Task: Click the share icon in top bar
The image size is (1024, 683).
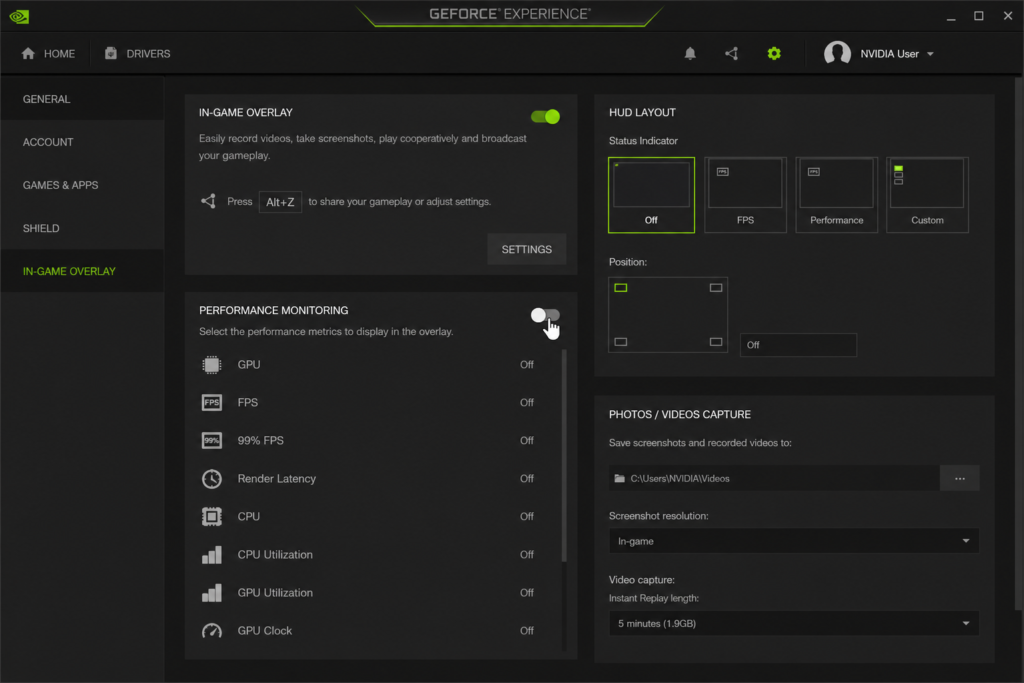Action: tap(731, 54)
